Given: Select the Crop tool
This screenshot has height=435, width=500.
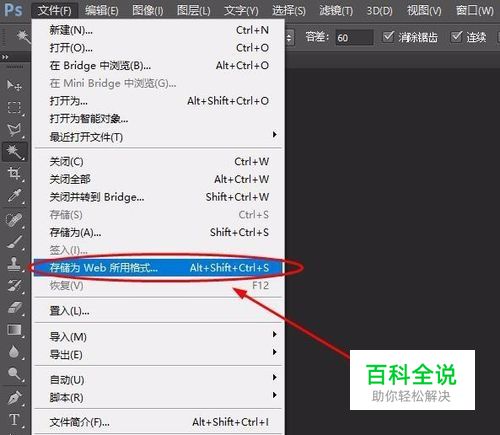Looking at the screenshot, I should (14, 173).
